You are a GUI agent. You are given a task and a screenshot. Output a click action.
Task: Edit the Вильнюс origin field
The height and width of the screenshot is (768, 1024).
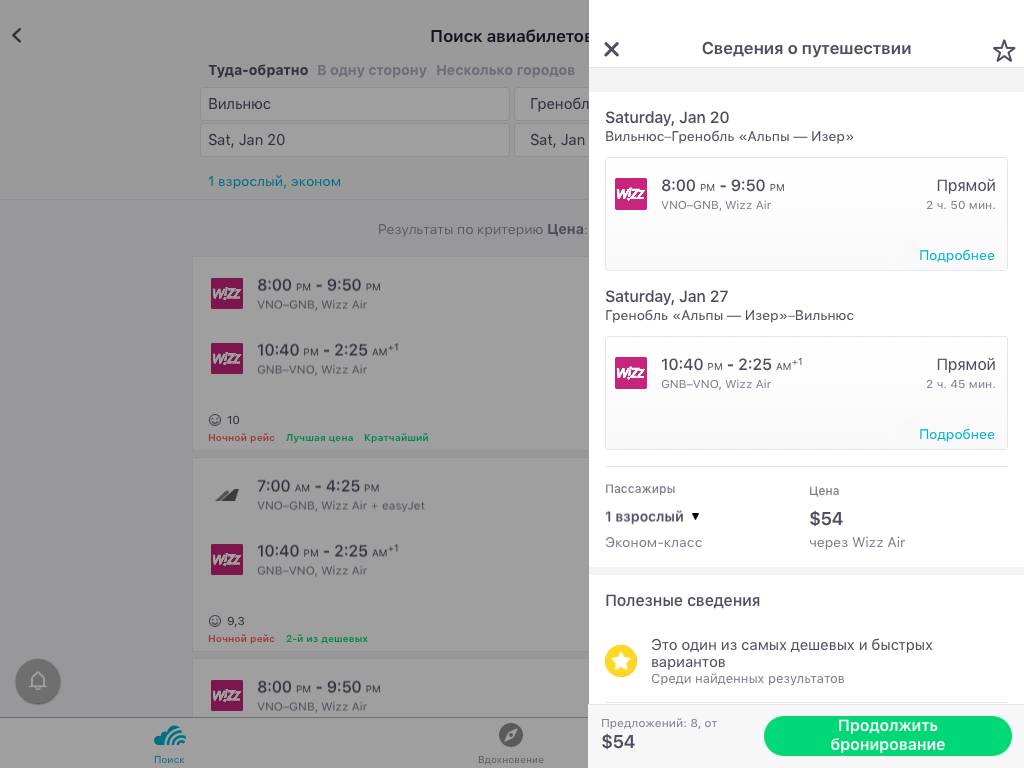coord(355,104)
